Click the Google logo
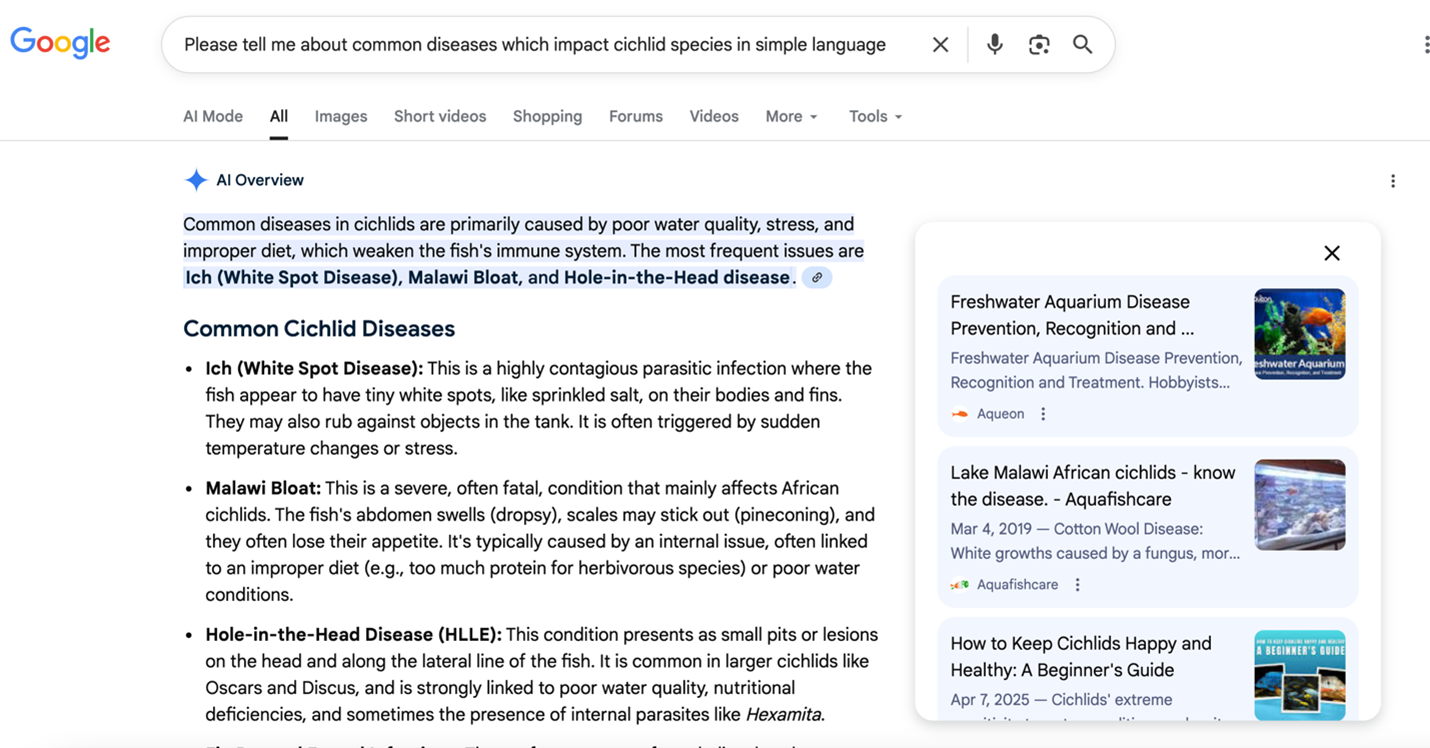 [x=59, y=42]
